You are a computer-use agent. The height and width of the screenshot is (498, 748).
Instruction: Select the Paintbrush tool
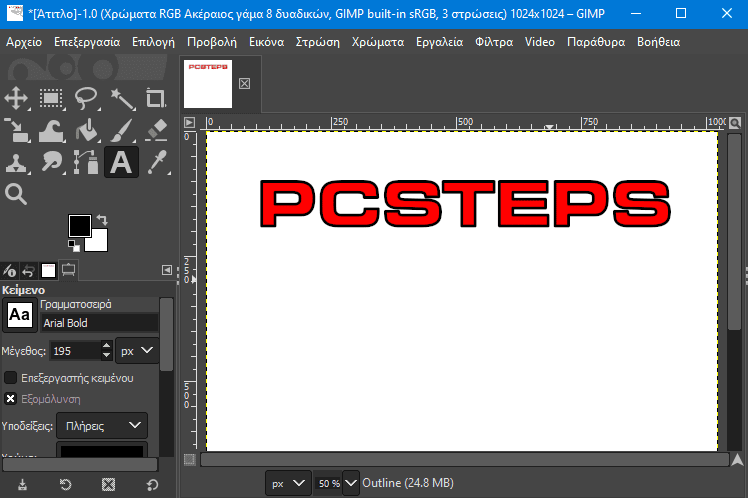click(122, 131)
